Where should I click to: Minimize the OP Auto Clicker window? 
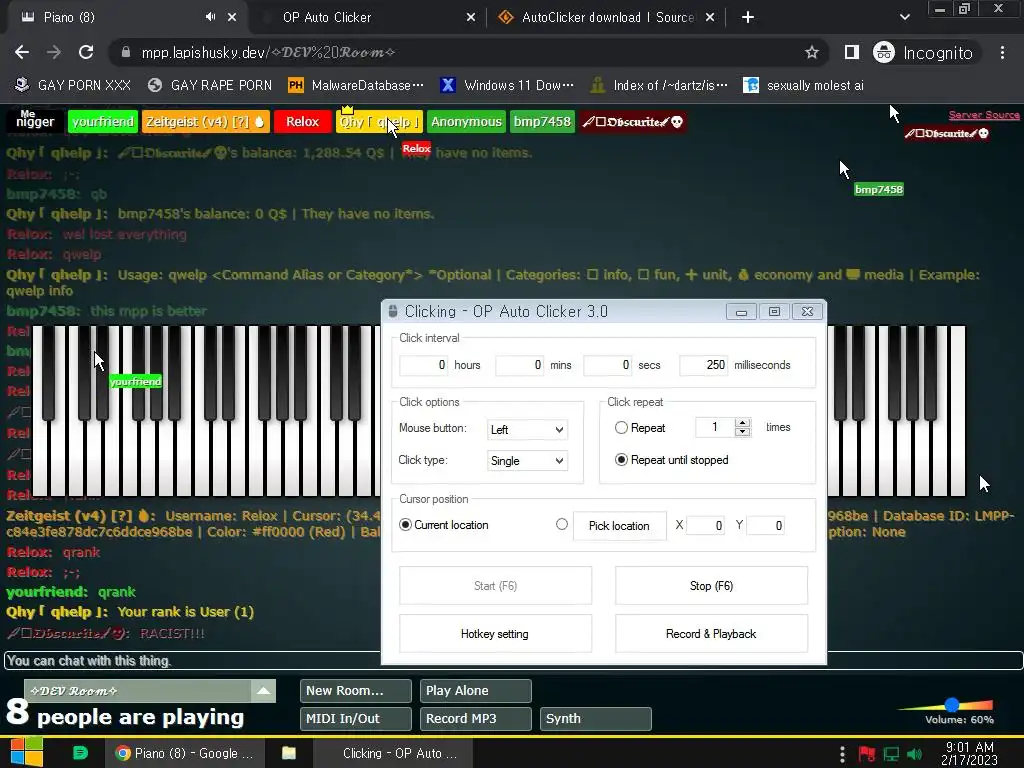(741, 312)
